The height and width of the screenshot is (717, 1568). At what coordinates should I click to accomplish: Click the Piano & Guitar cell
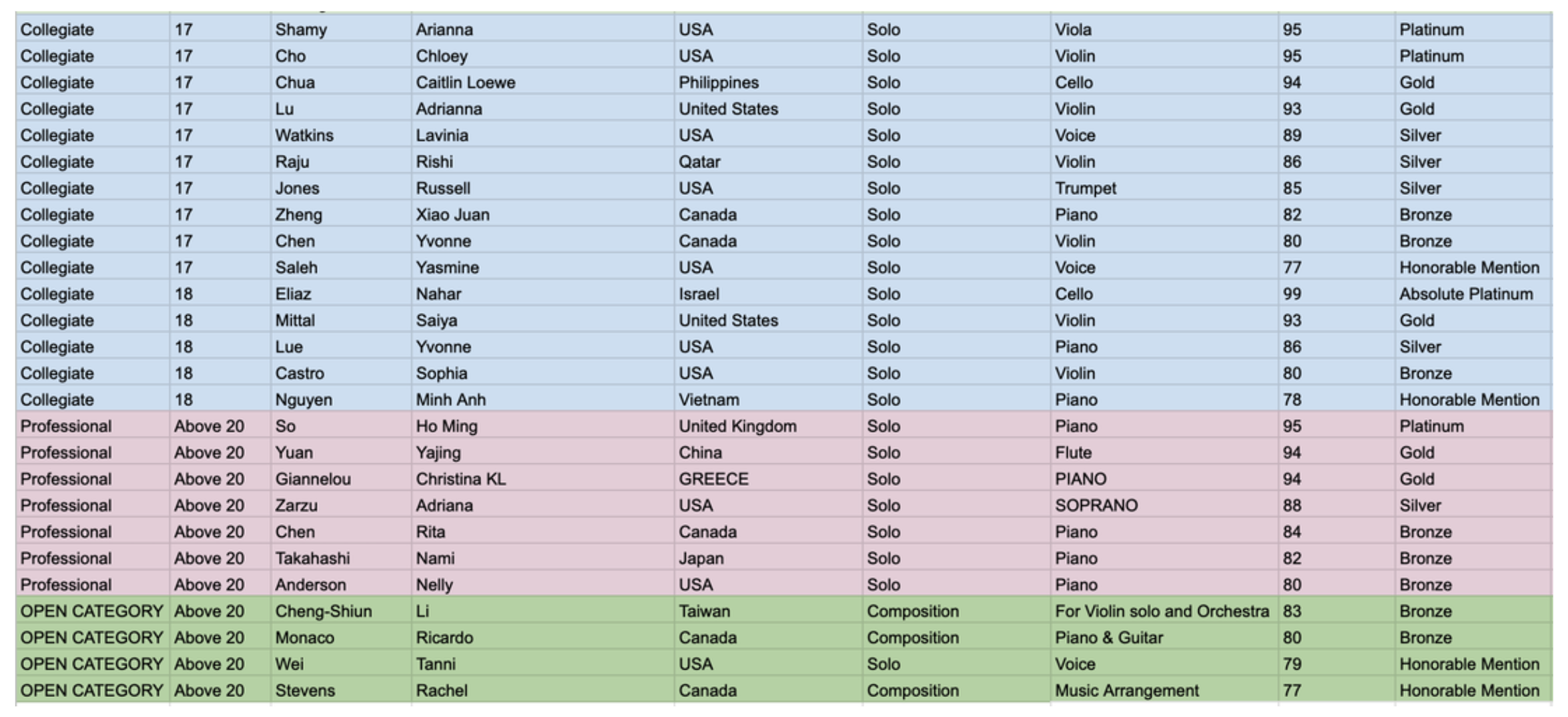click(1108, 638)
